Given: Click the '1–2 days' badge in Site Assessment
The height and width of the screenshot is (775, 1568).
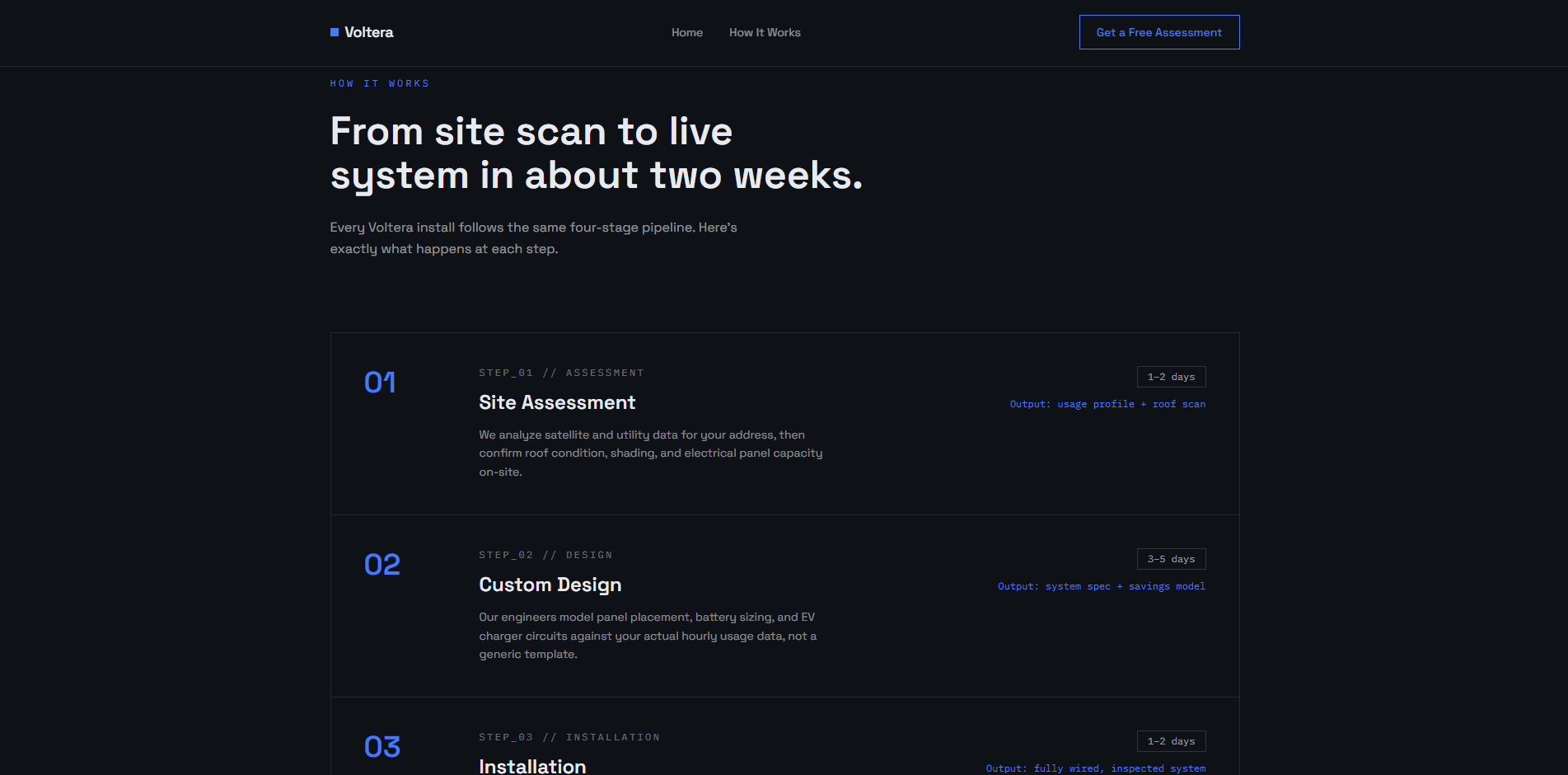Looking at the screenshot, I should point(1171,377).
